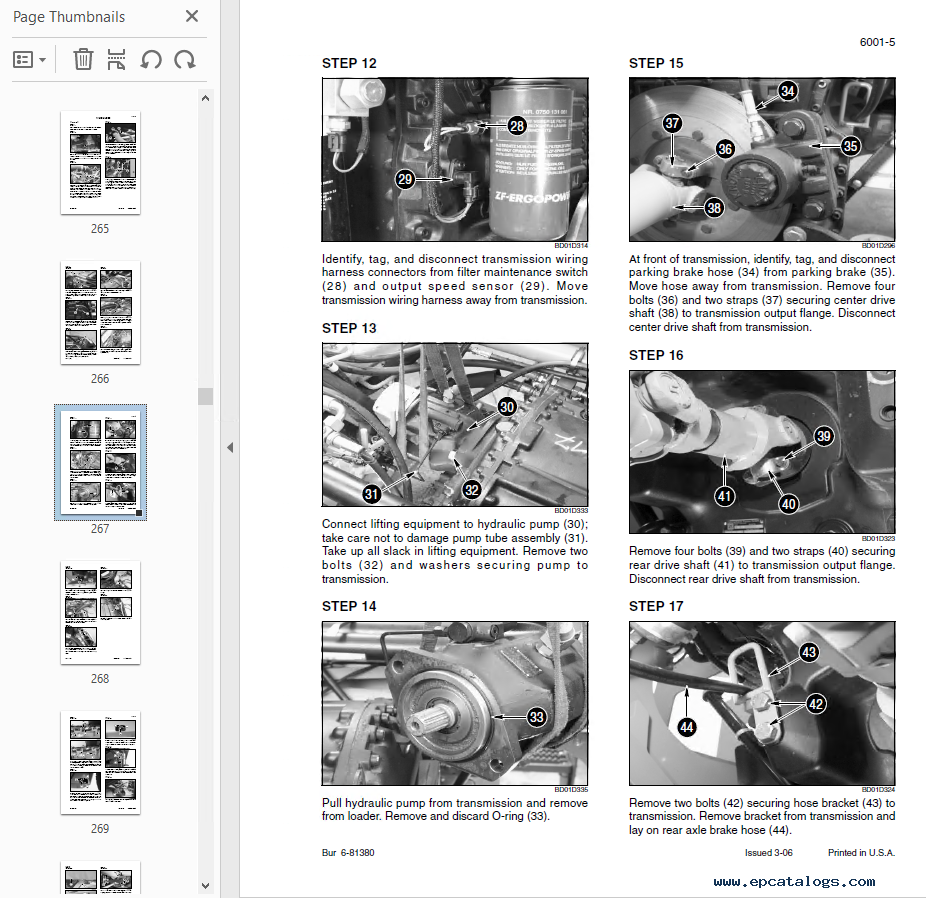
Task: Rotate the page clockwise
Action: (185, 60)
